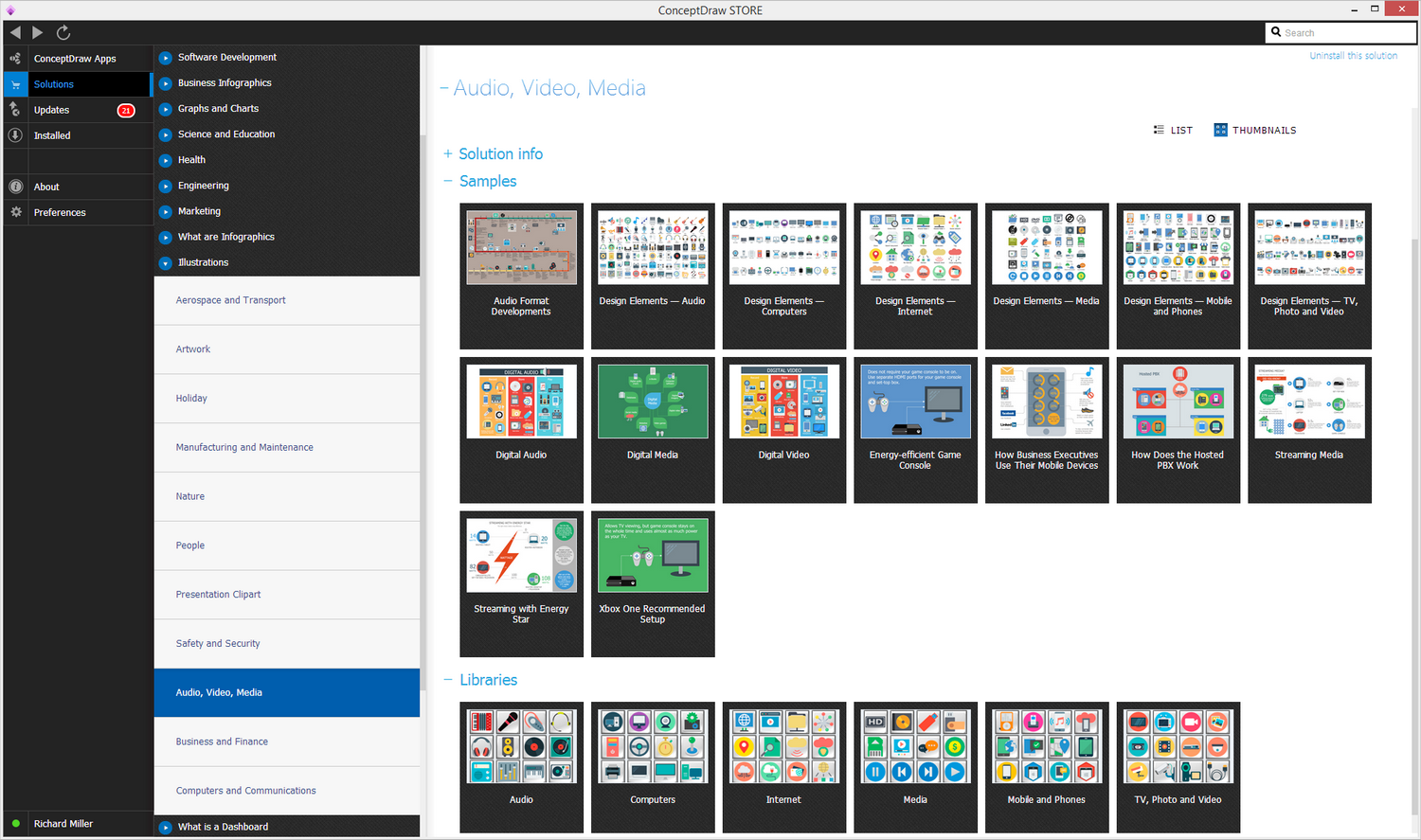Select Aerospace and Transport solution
The height and width of the screenshot is (840, 1421).
click(x=287, y=300)
